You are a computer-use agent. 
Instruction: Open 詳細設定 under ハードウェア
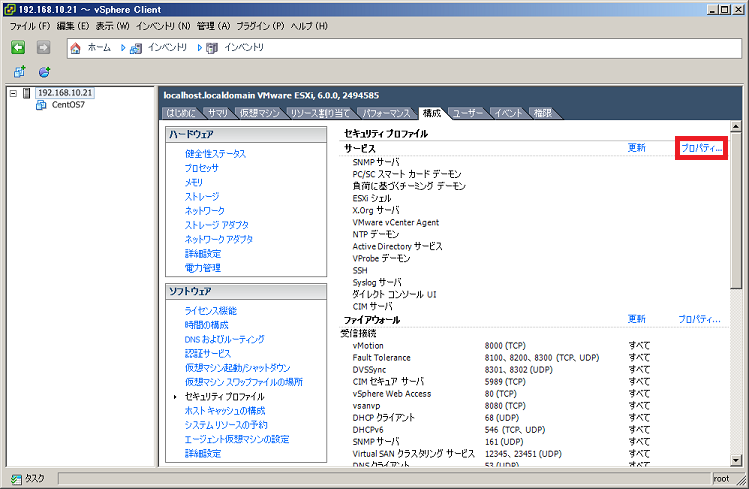(203, 254)
